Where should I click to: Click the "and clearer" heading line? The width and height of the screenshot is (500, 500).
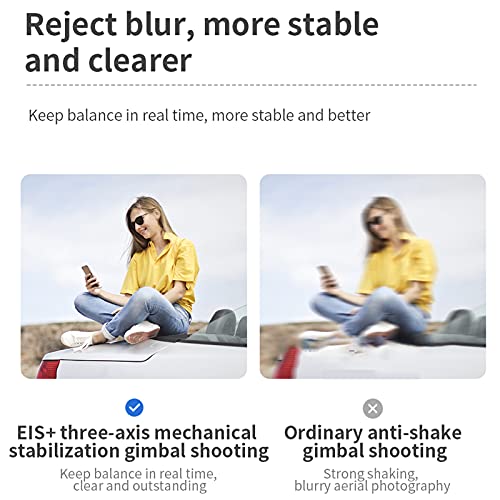(108, 61)
